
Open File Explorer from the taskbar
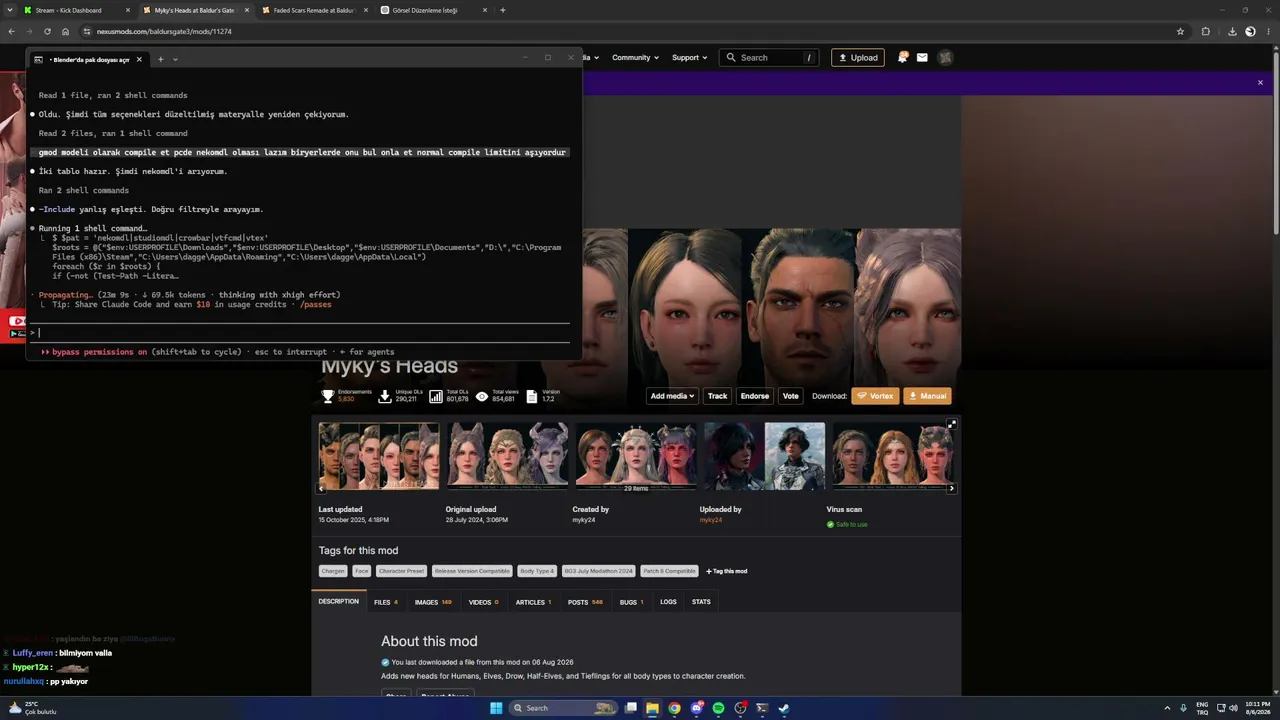click(652, 708)
